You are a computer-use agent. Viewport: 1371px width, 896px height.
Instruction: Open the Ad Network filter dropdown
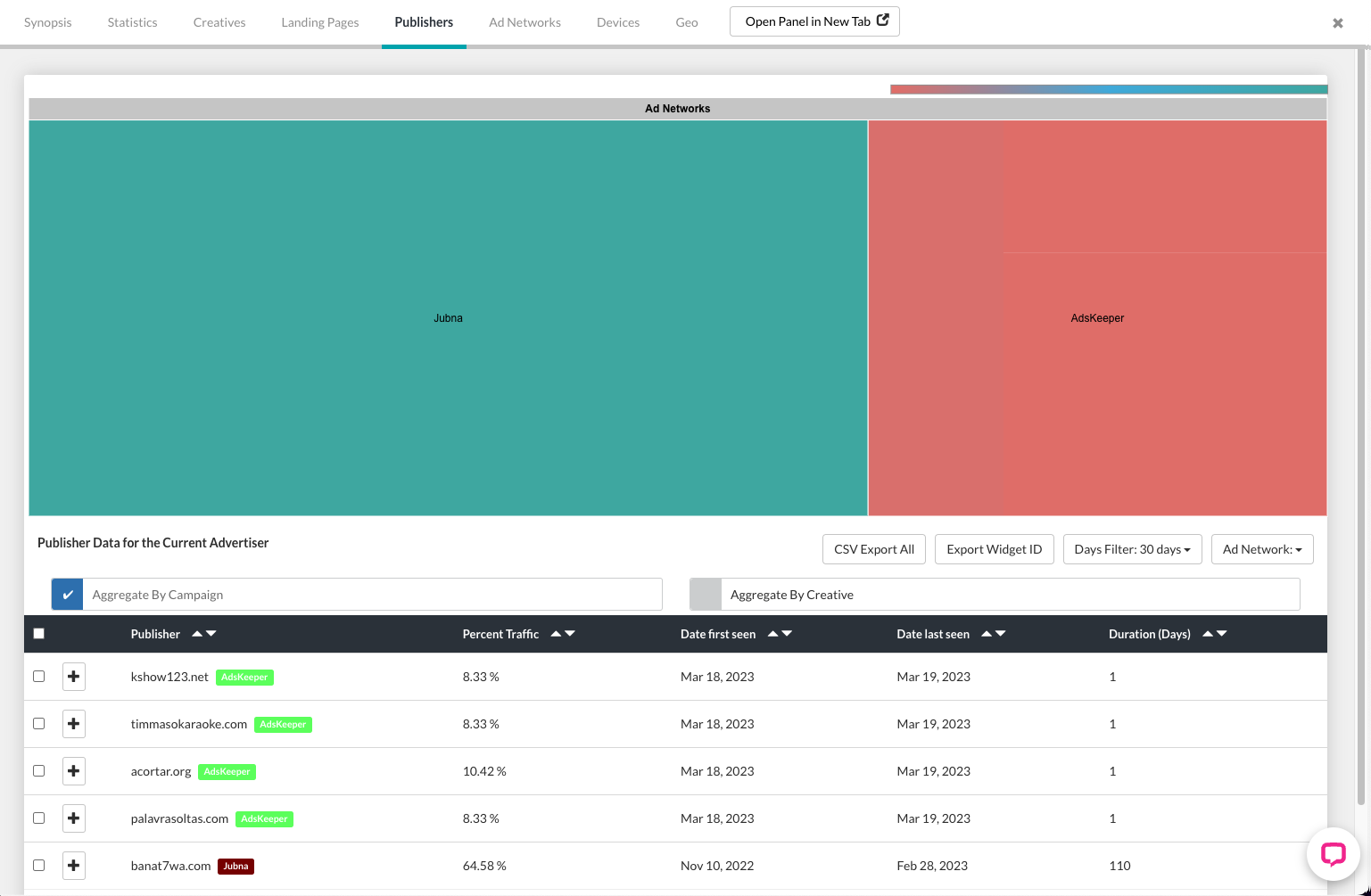(1261, 548)
